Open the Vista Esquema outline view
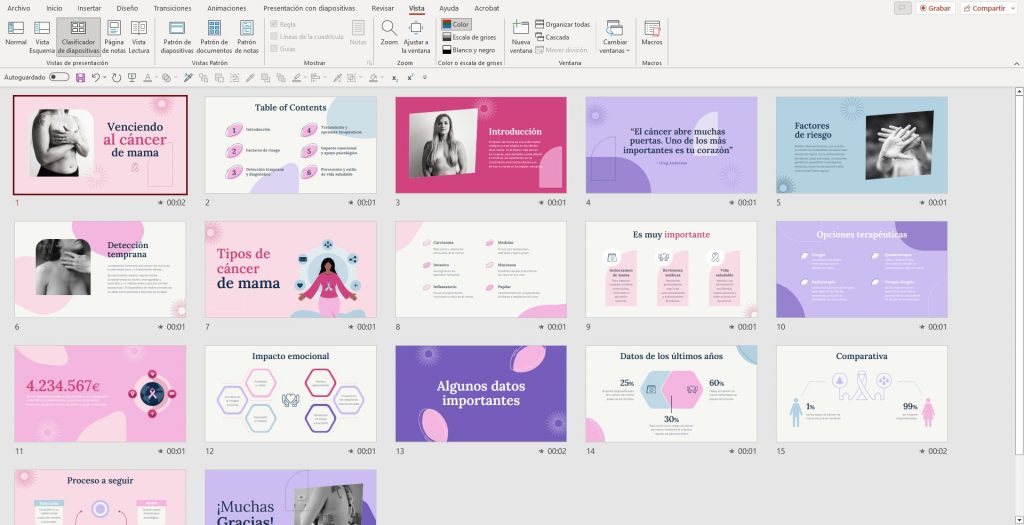1024x525 pixels. coord(42,33)
